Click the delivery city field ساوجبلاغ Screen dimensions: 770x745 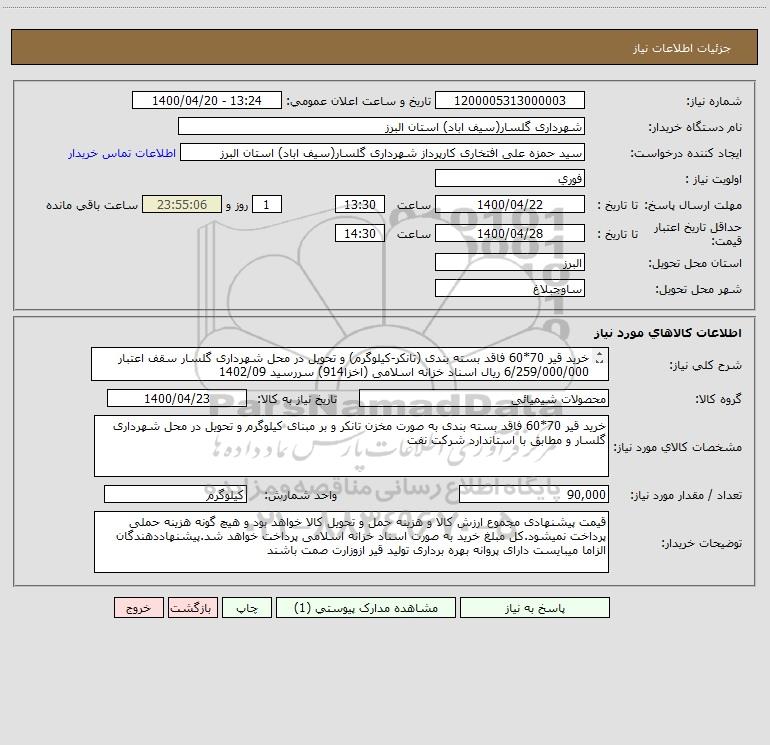click(510, 289)
